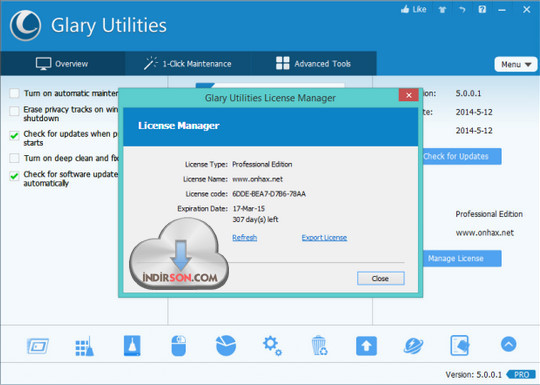Click Version: 5.0.0.1 in status bar
Image resolution: width=540 pixels, height=385 pixels.
pyautogui.click(x=474, y=374)
